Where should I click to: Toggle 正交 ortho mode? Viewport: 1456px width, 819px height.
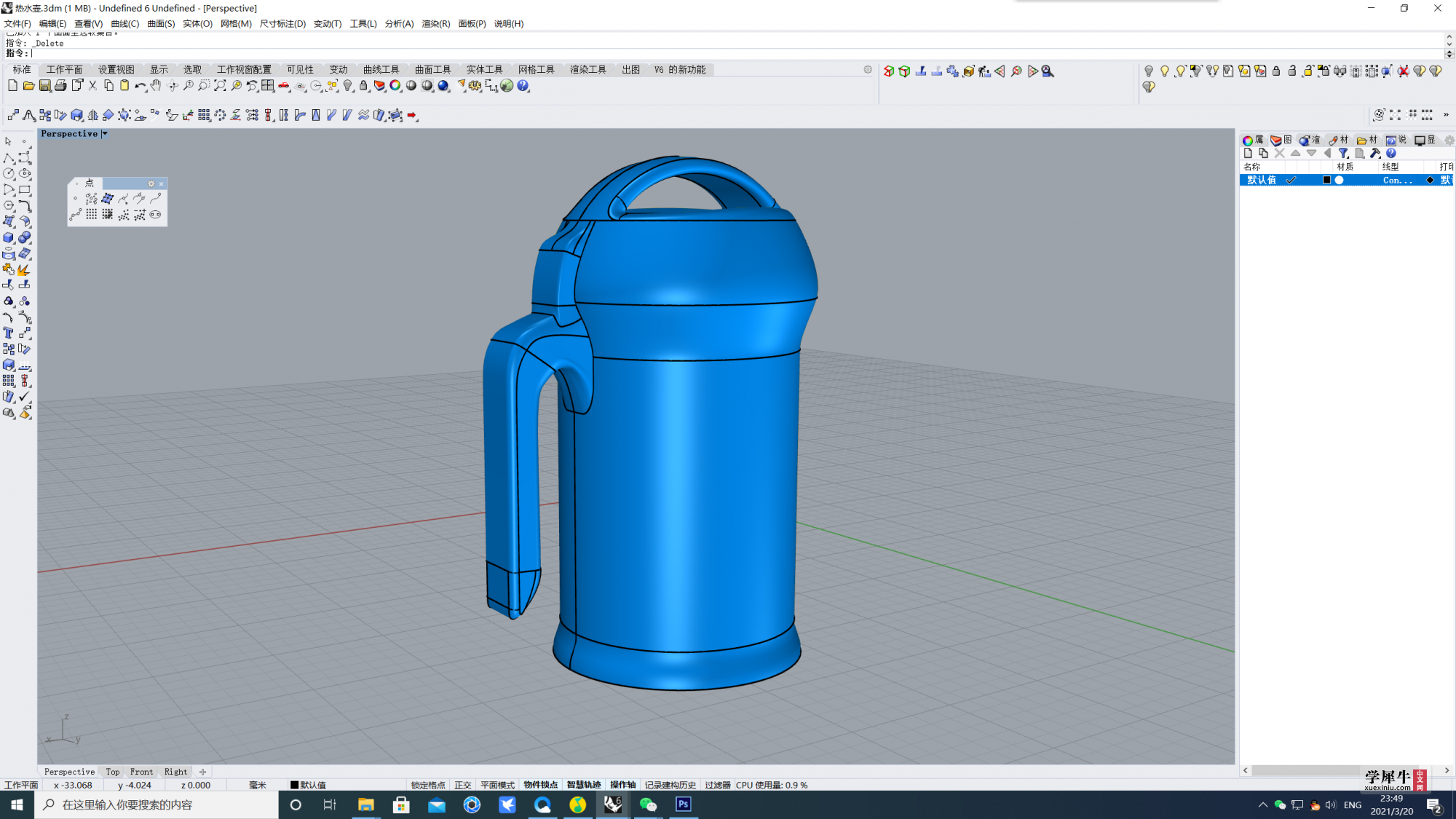(x=463, y=785)
